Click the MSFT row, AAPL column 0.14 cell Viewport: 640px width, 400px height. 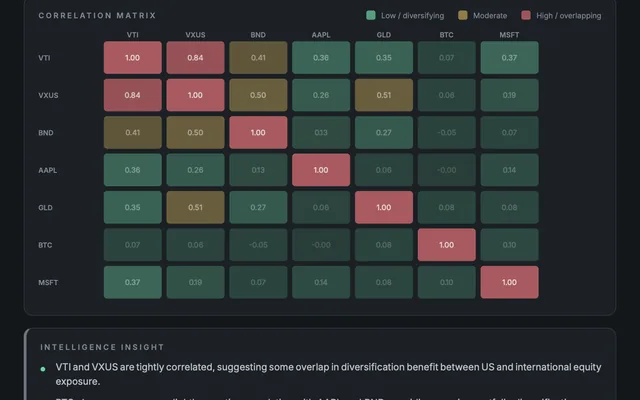coord(321,282)
